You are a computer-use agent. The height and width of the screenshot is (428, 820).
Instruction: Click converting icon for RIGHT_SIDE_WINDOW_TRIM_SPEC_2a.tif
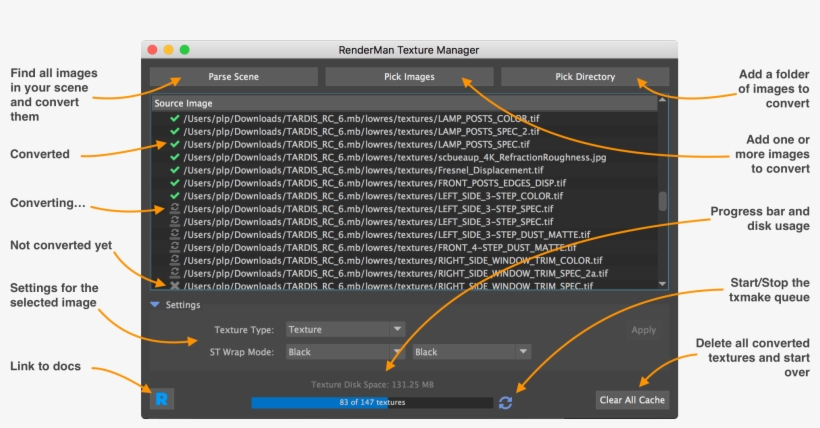coord(175,273)
